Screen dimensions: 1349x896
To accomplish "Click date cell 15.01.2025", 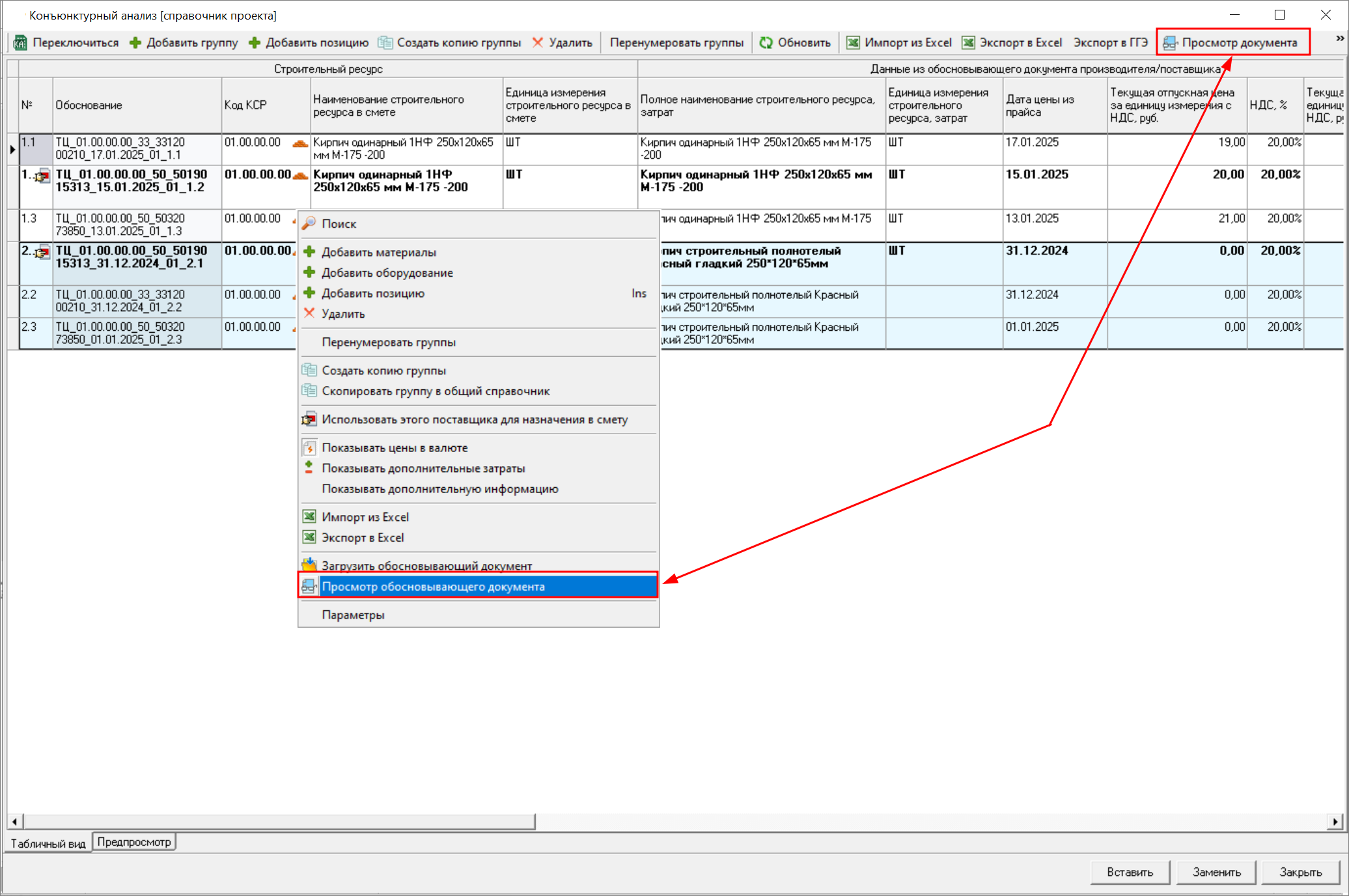I will pyautogui.click(x=1055, y=187).
